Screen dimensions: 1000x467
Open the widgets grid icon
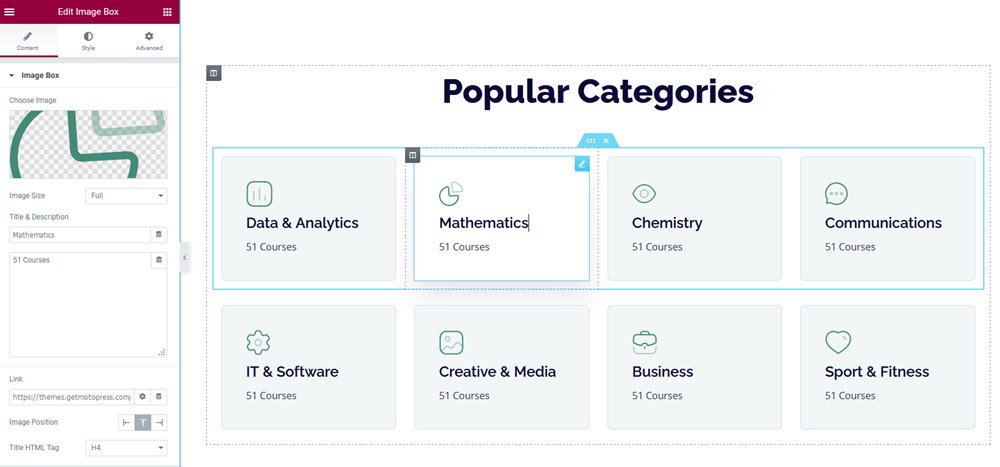167,11
